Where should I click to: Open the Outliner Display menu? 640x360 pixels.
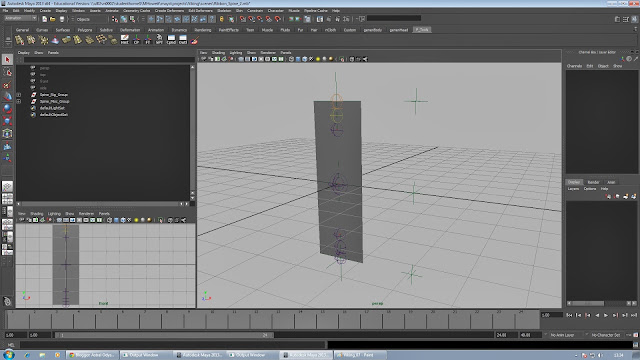(24, 53)
